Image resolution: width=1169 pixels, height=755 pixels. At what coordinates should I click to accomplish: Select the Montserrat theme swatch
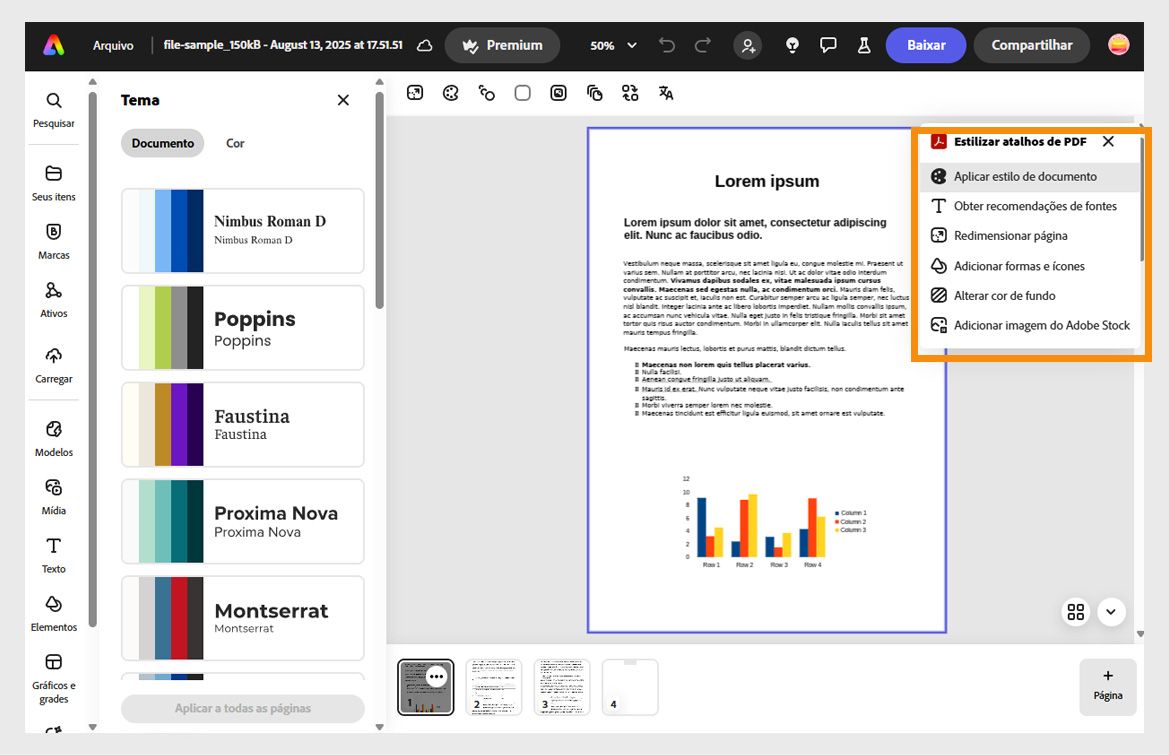pyautogui.click(x=242, y=618)
